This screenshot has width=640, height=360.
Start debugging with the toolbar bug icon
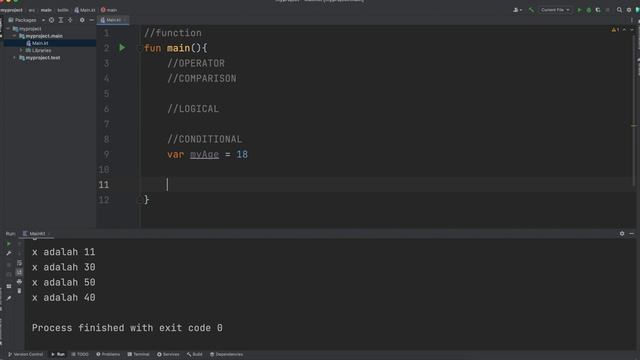tap(589, 10)
